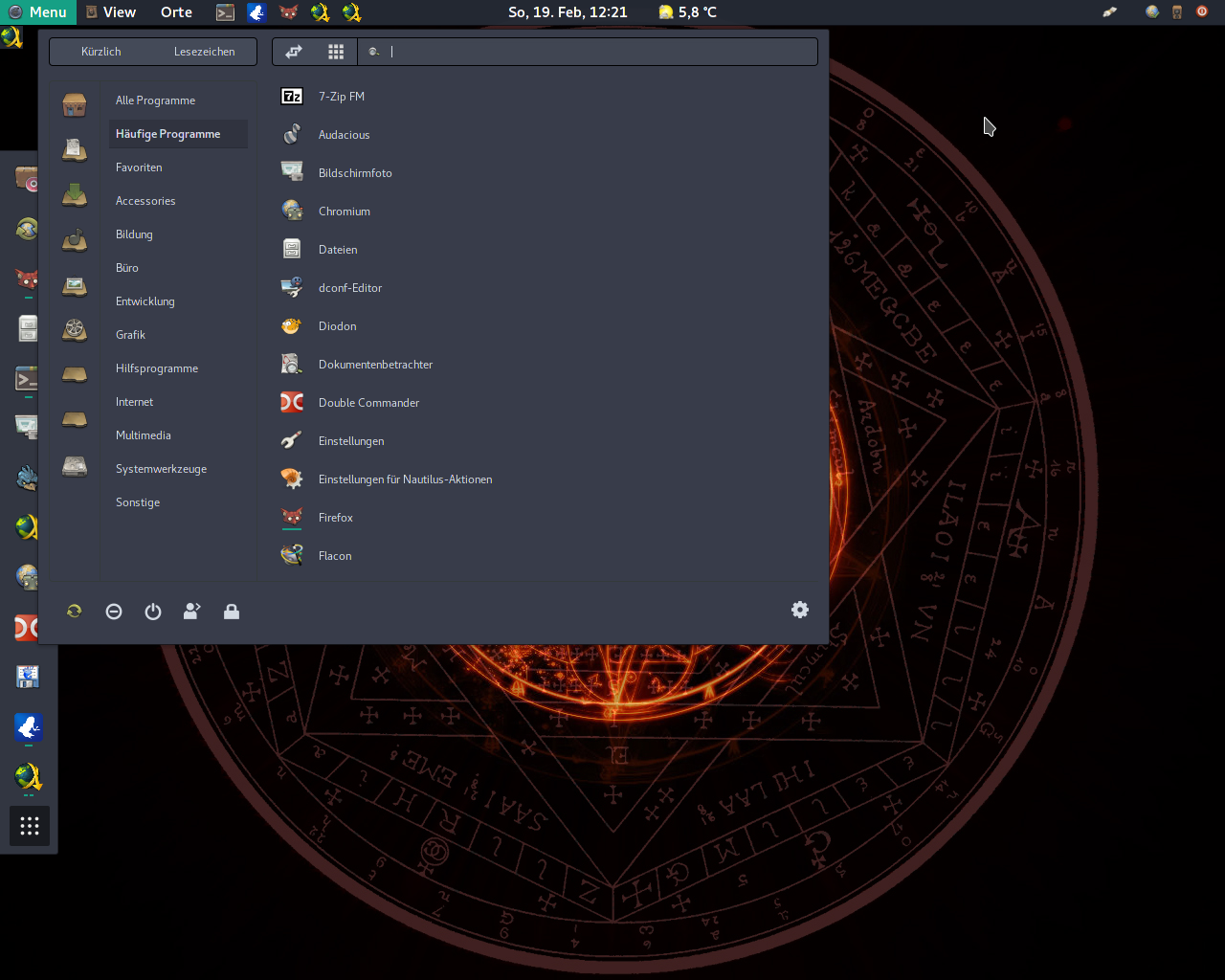Open the Diodon clipboard manager
The width and height of the screenshot is (1225, 980).
click(337, 326)
